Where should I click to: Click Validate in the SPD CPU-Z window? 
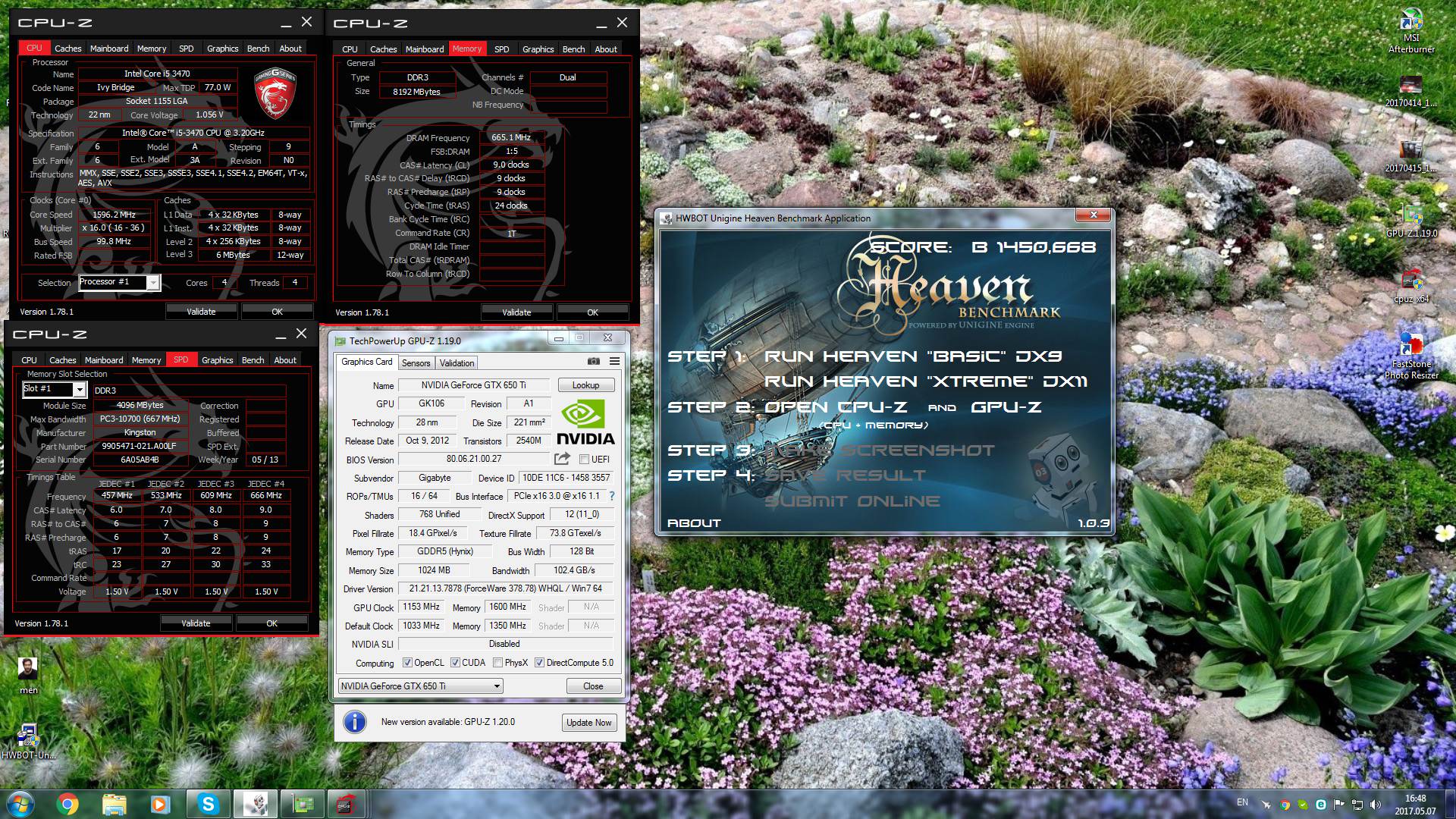pos(196,623)
